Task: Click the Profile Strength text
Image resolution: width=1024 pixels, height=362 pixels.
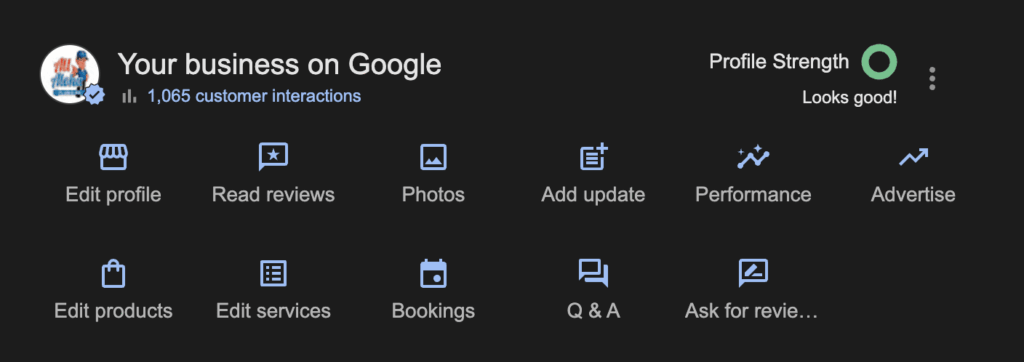Action: click(x=779, y=62)
